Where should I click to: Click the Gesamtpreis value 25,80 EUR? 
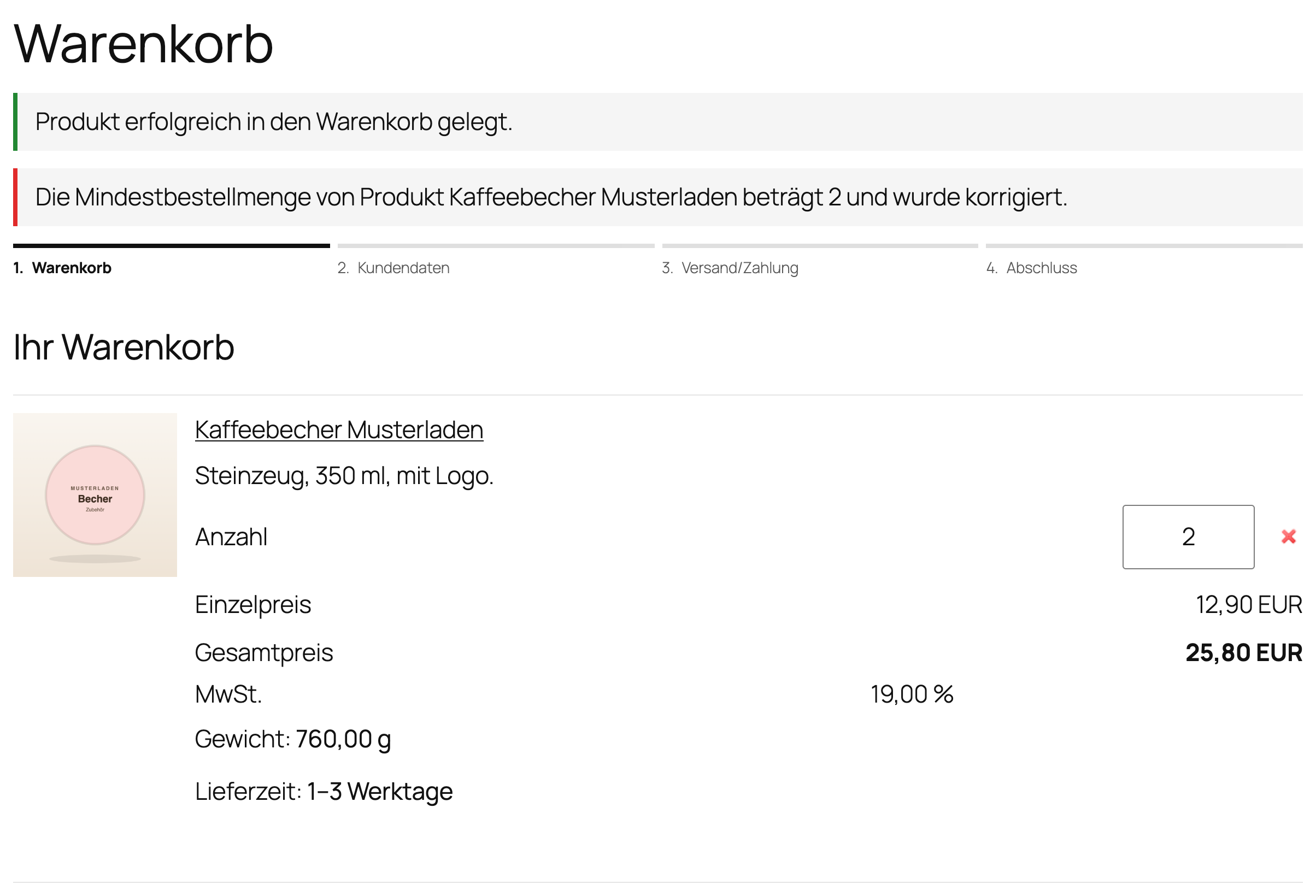(x=1243, y=653)
